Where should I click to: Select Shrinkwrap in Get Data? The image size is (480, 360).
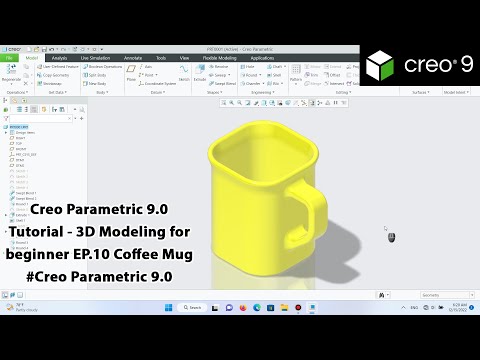click(49, 84)
